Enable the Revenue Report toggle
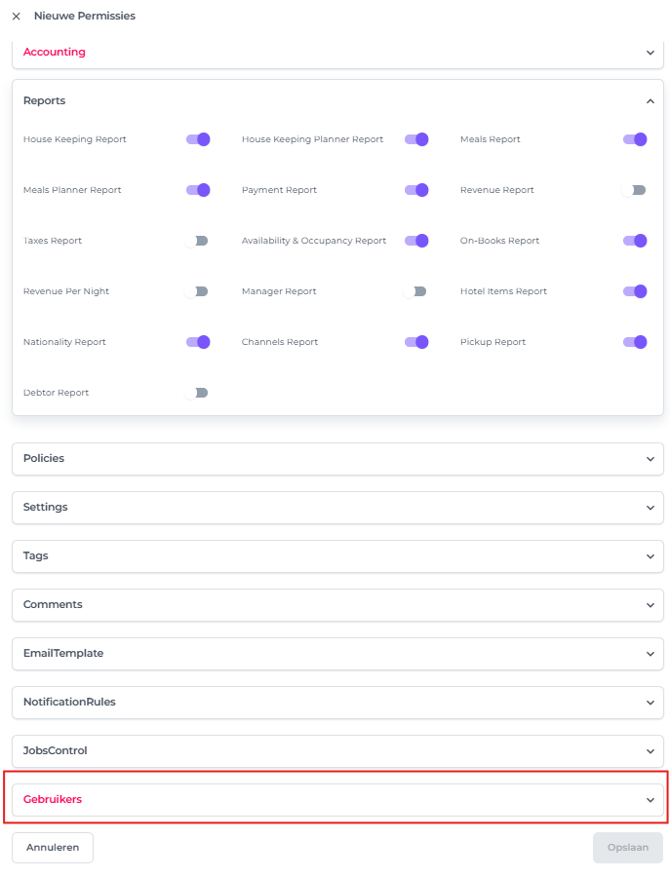The height and width of the screenshot is (877, 670). coord(634,190)
